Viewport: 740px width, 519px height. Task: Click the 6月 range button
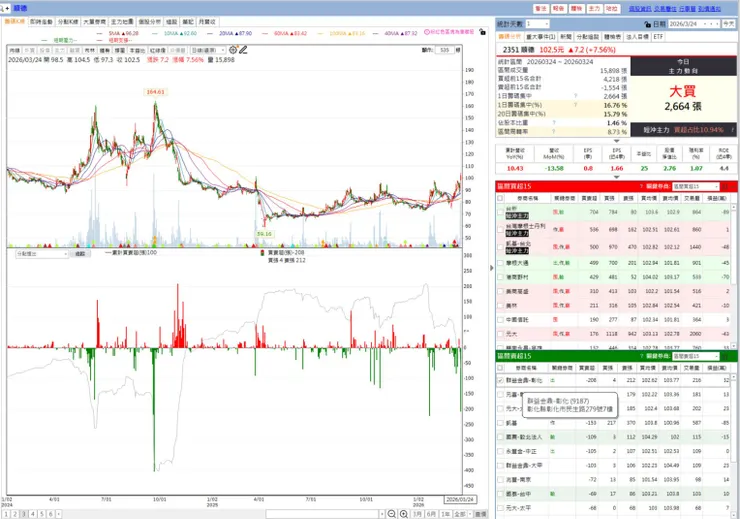(x=431, y=514)
